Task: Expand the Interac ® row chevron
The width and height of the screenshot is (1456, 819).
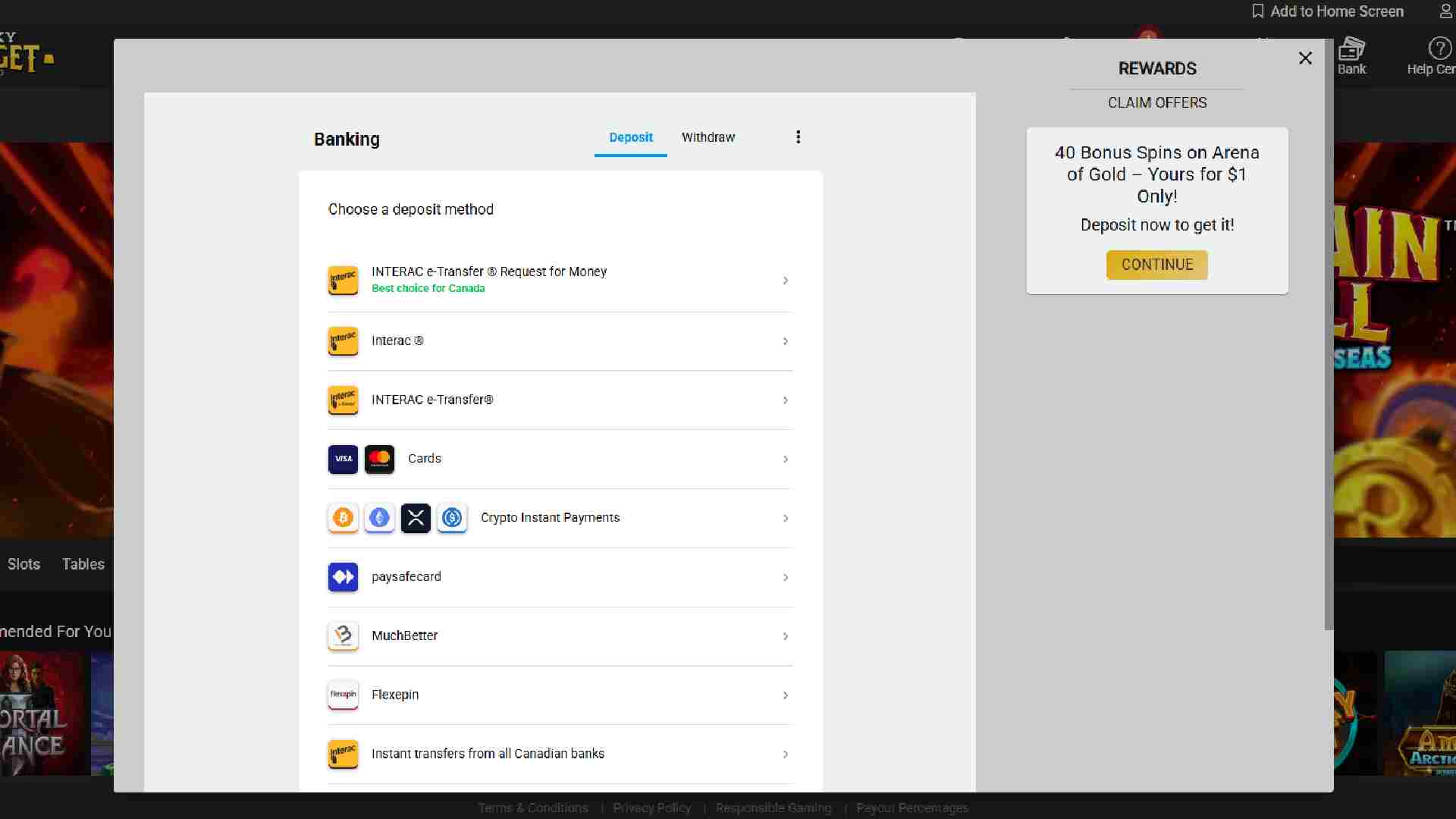Action: (x=786, y=341)
